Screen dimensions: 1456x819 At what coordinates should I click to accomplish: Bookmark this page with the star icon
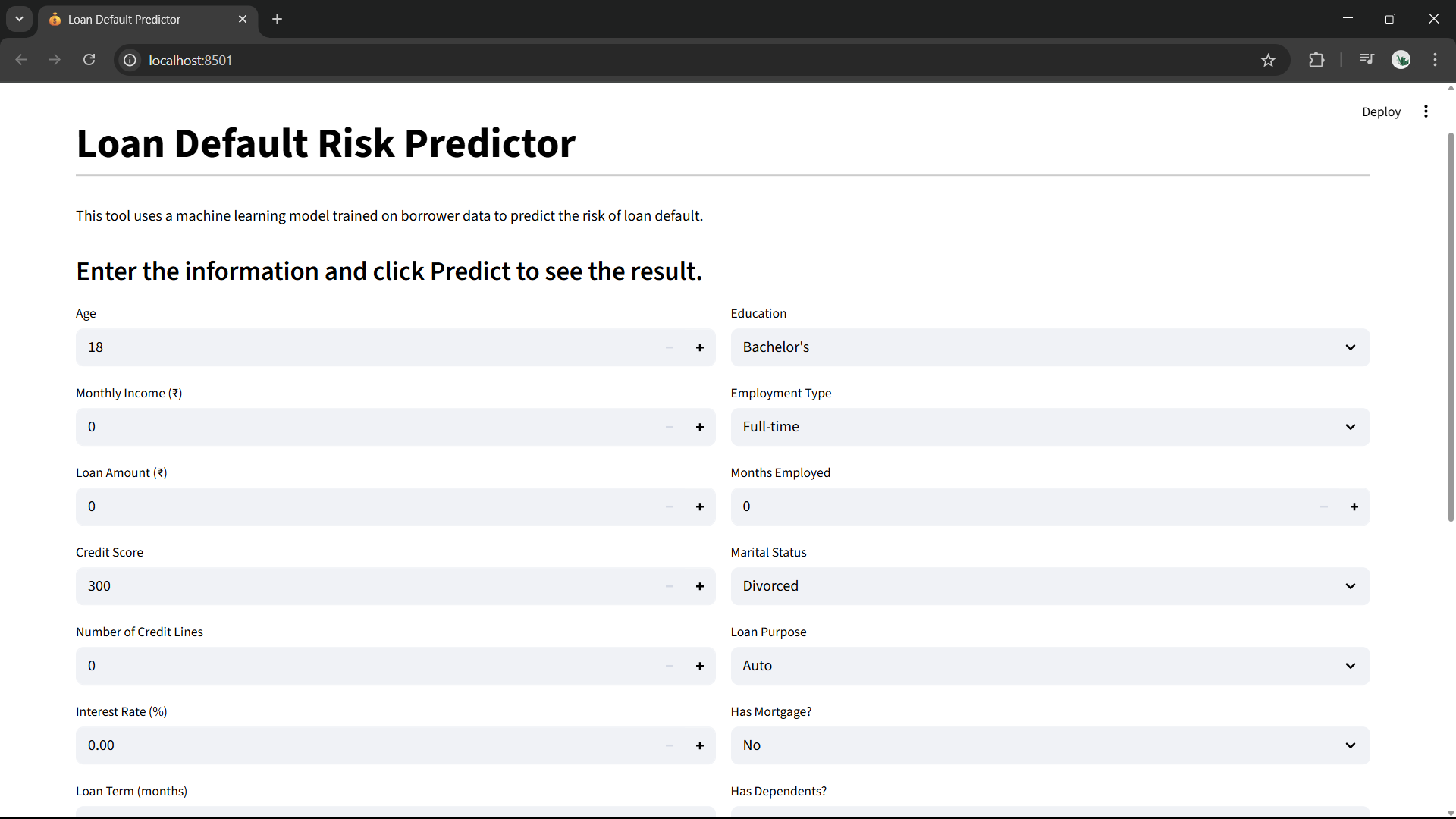click(x=1268, y=60)
